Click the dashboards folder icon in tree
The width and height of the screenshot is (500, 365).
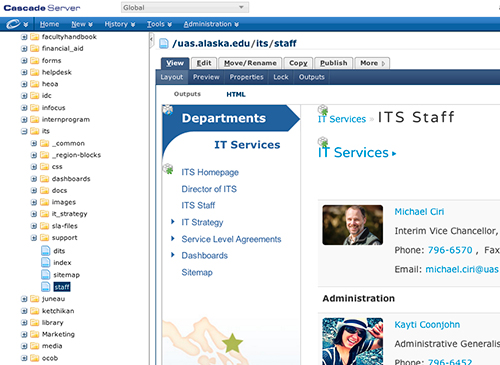pos(44,179)
